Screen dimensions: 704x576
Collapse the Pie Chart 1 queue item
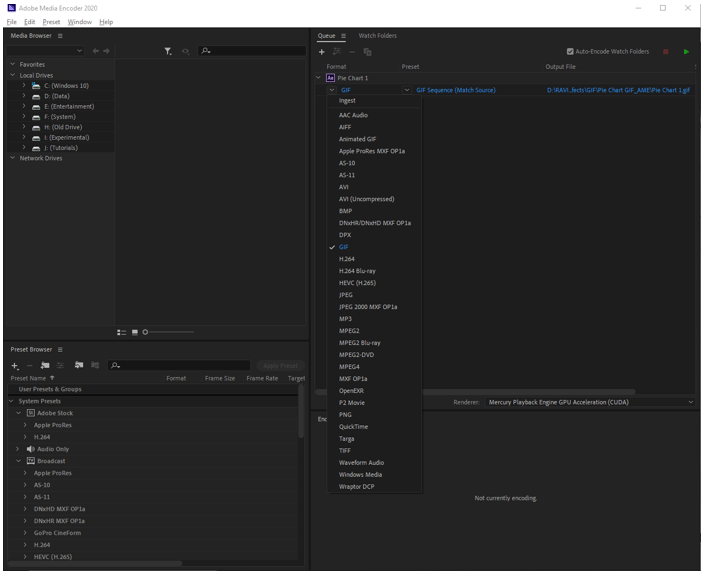click(318, 78)
